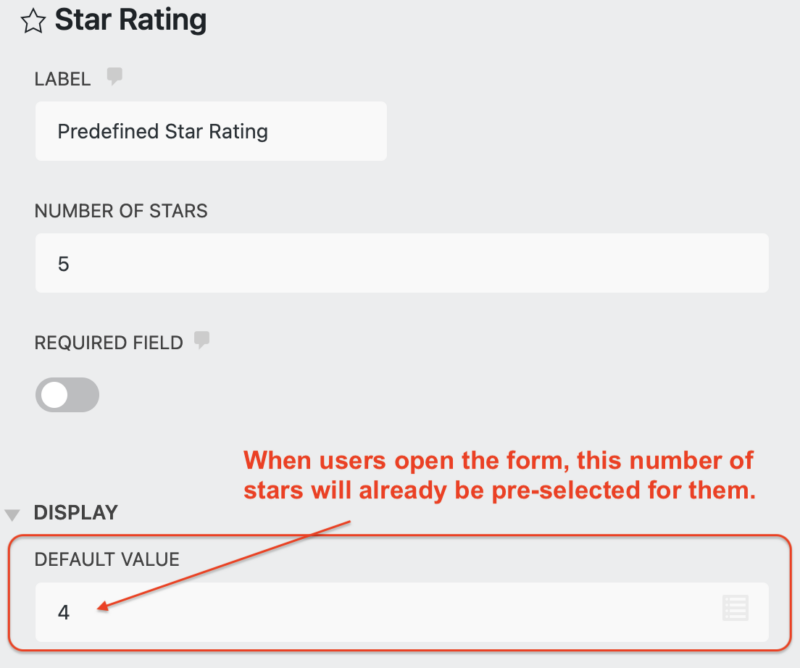The width and height of the screenshot is (800, 668).
Task: Click the NUMBER OF STARS label
Action: [121, 211]
